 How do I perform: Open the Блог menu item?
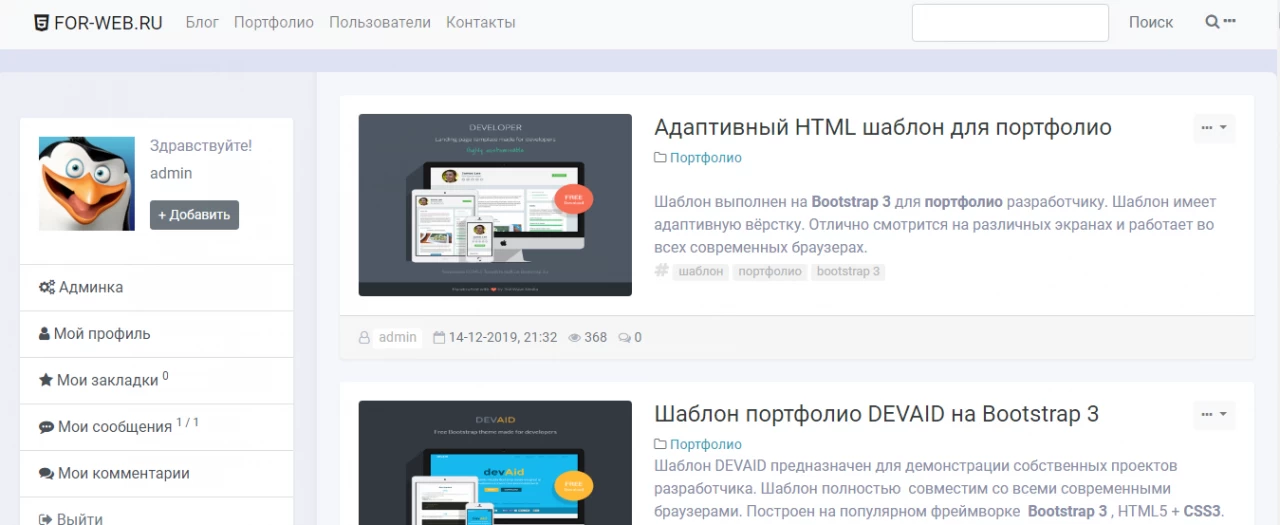(x=202, y=22)
